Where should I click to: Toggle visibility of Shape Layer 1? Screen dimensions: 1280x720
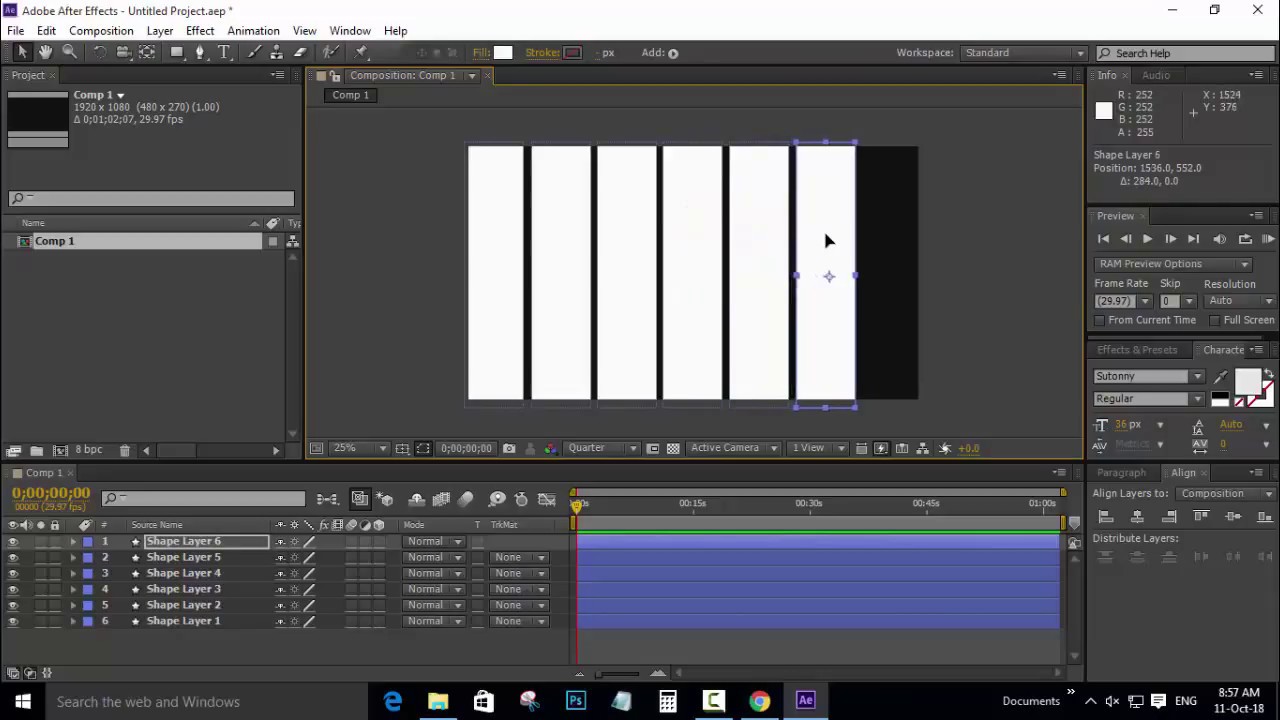(13, 622)
